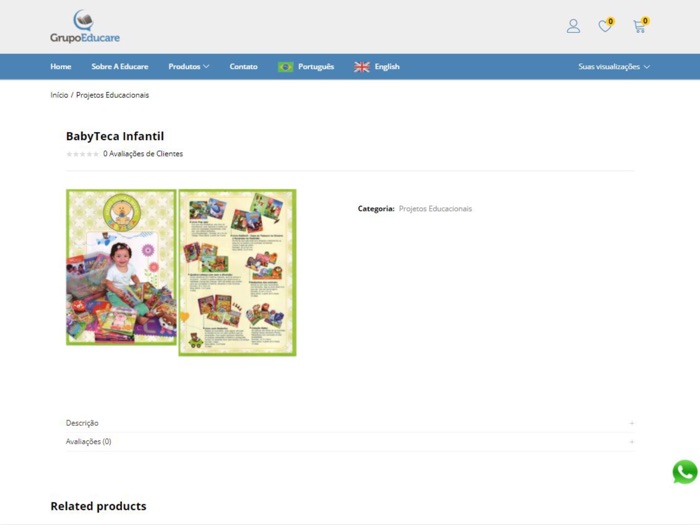700x525 pixels.
Task: Switch language to Português
Action: click(x=316, y=67)
